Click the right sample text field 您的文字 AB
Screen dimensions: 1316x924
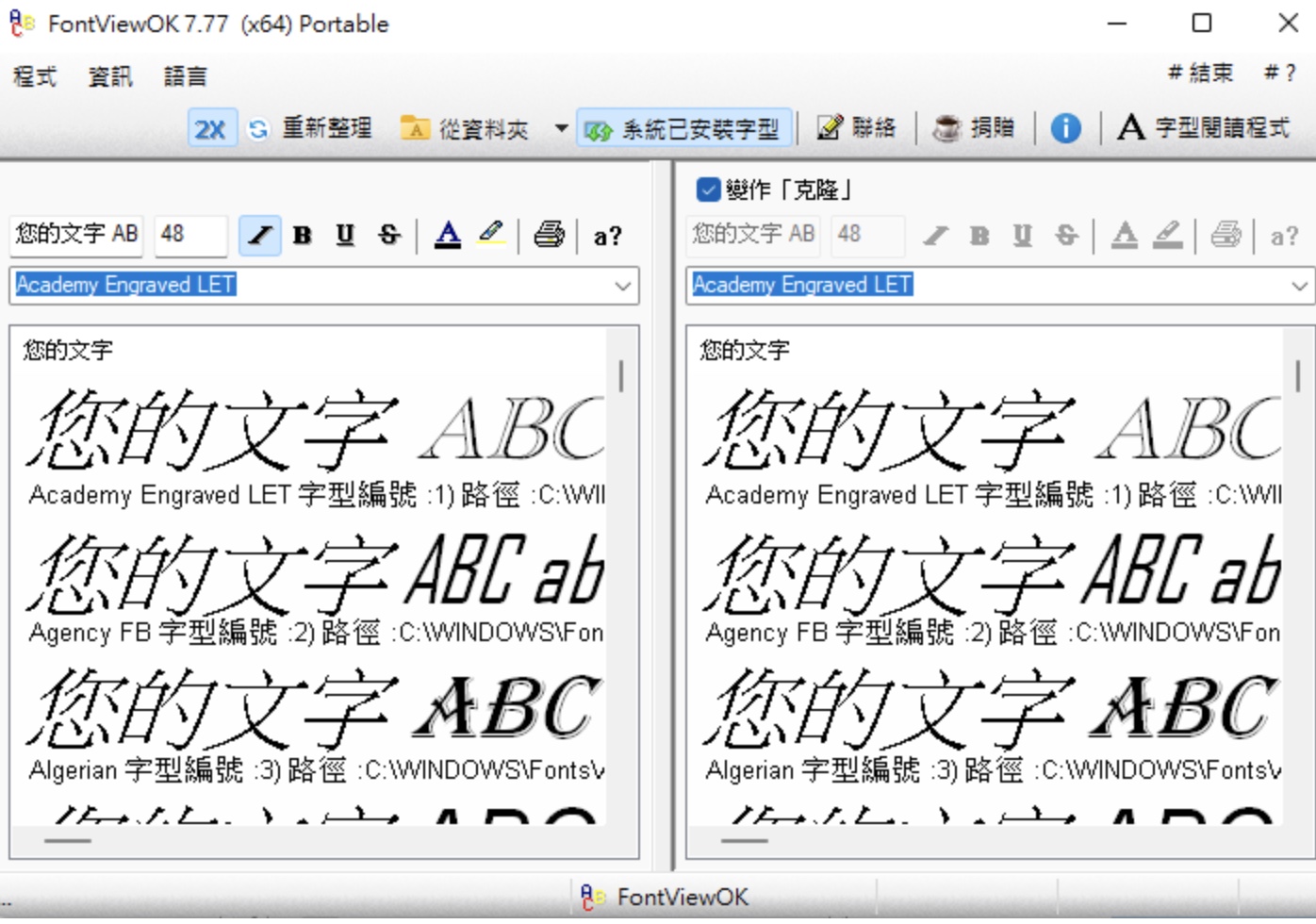753,234
